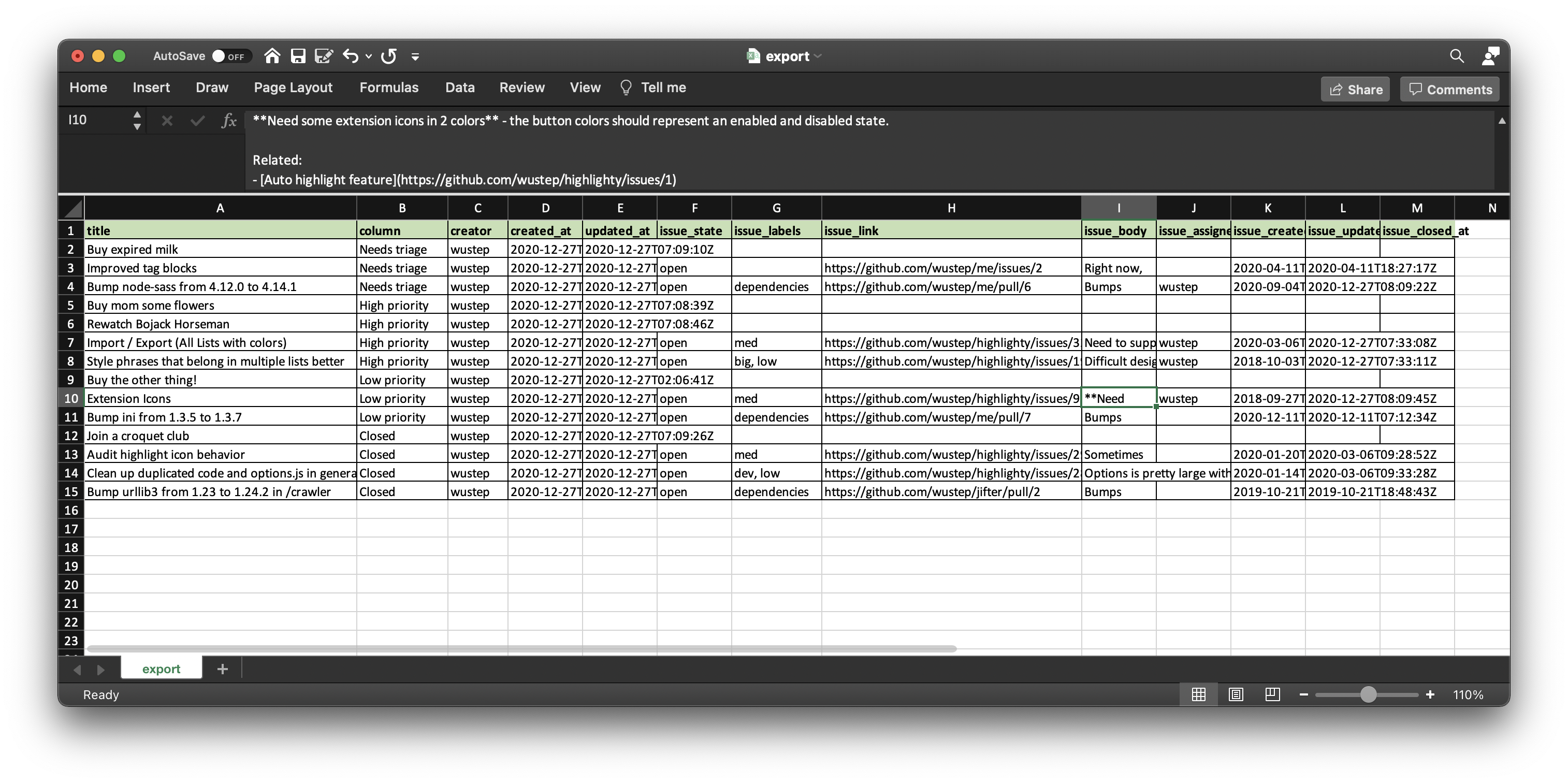Open the export file name dropdown
This screenshot has height=783, width=1568.
click(818, 56)
